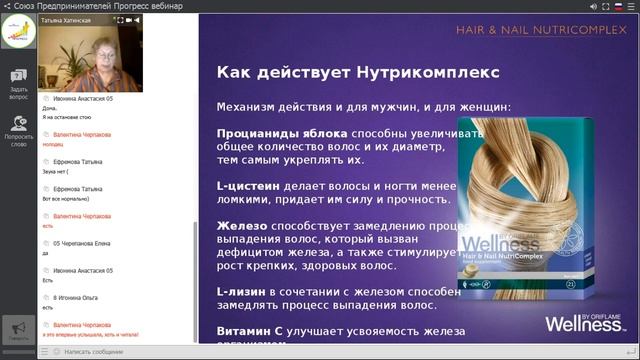Open the chat options menu icon at the bottom left
Image resolution: width=640 pixels, height=360 pixels.
click(x=44, y=352)
